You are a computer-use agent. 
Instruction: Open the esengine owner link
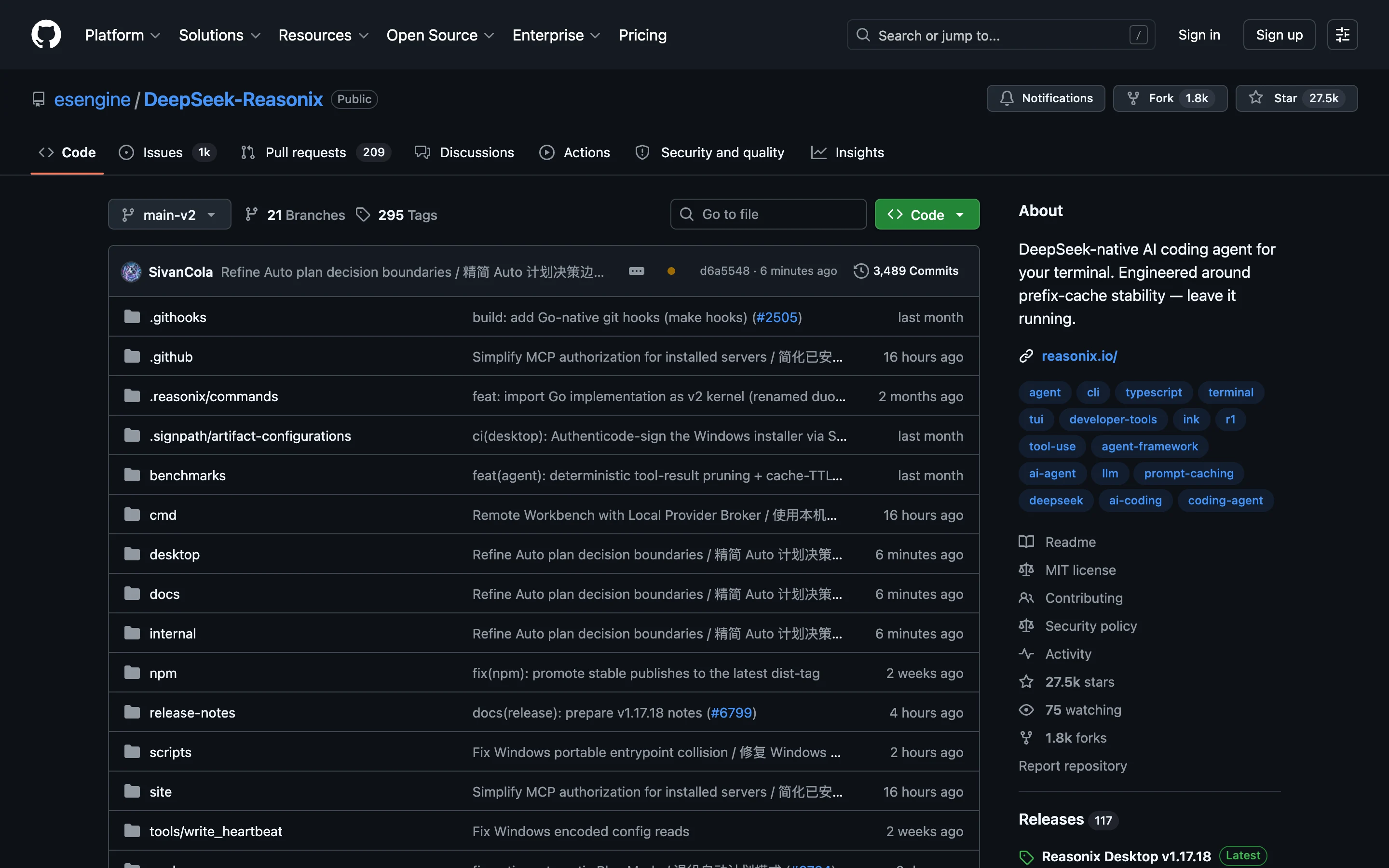click(92, 99)
